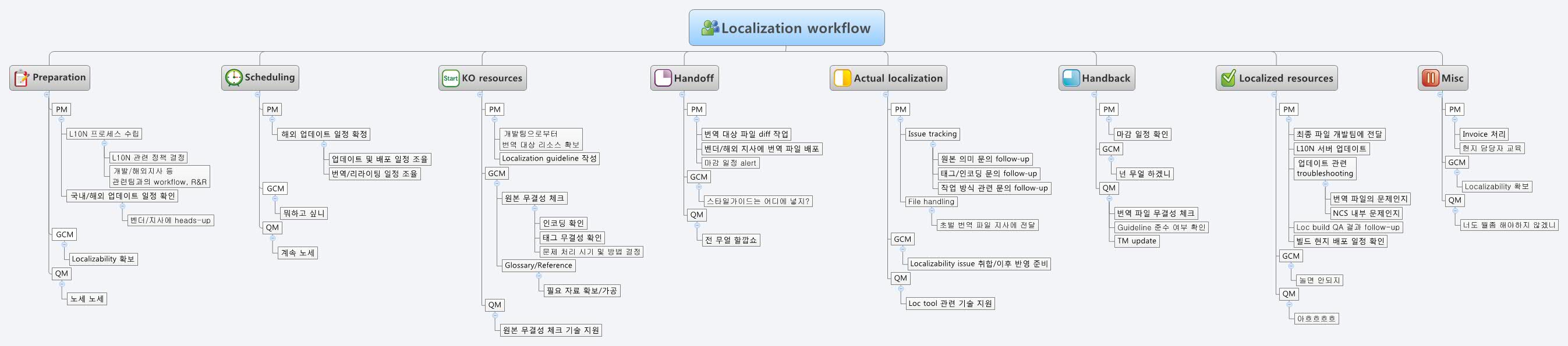Select the '벤더/지사에 heads-up' node
Viewport: 1568px width, 346px height.
(x=171, y=220)
